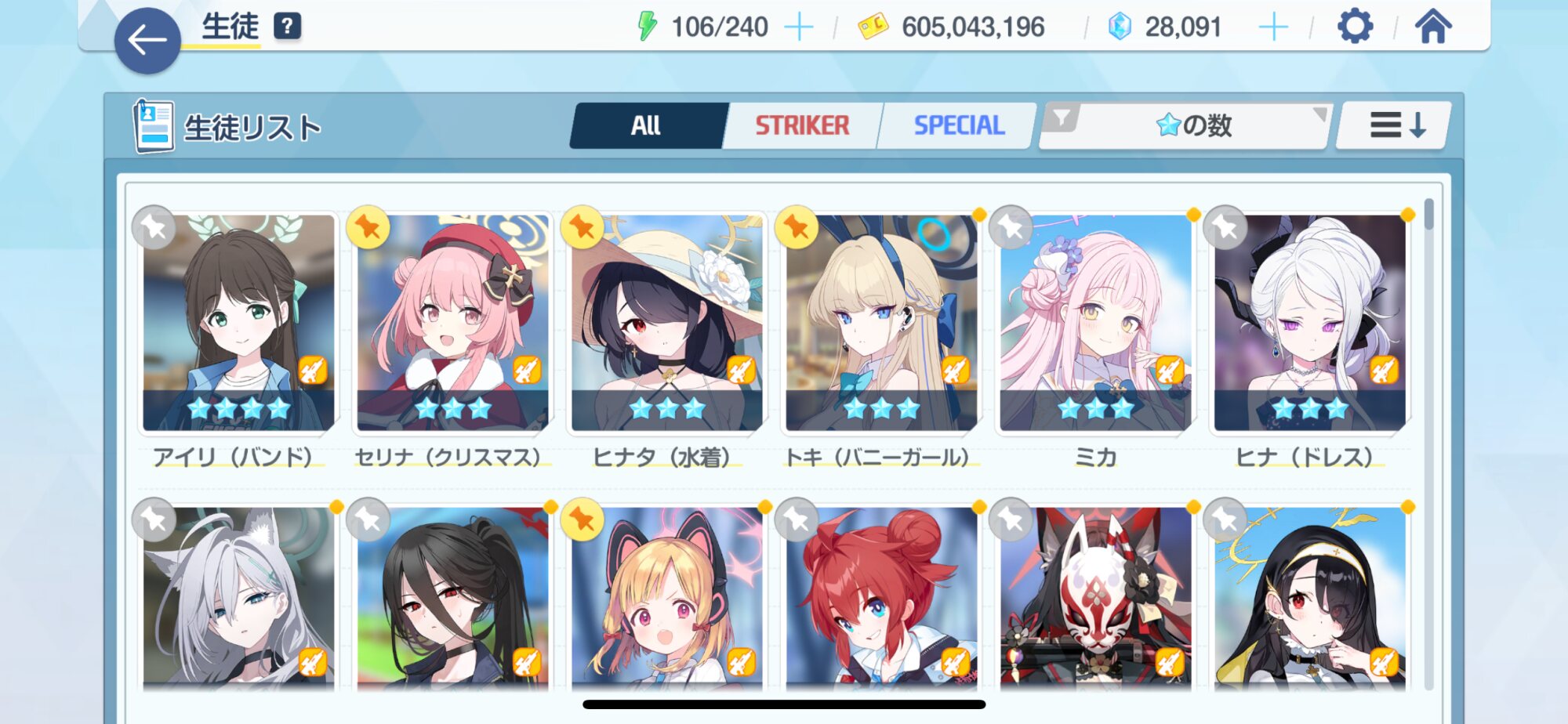Open the ★の数 sort dropdown
Image resolution: width=1568 pixels, height=724 pixels.
pyautogui.click(x=1195, y=125)
